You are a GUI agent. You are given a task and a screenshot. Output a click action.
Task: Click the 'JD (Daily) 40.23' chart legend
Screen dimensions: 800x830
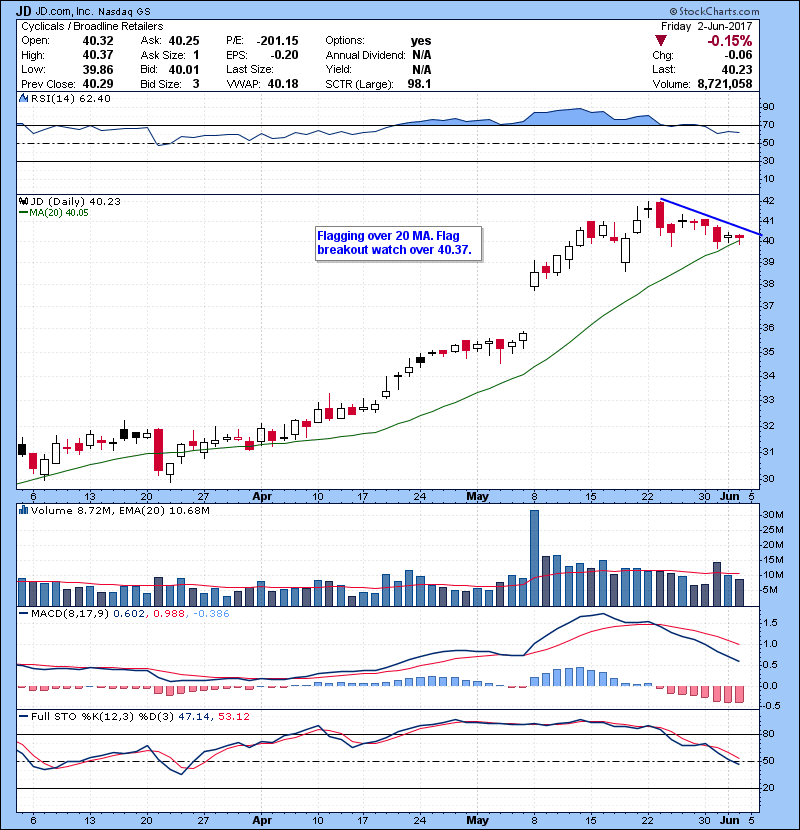75,202
